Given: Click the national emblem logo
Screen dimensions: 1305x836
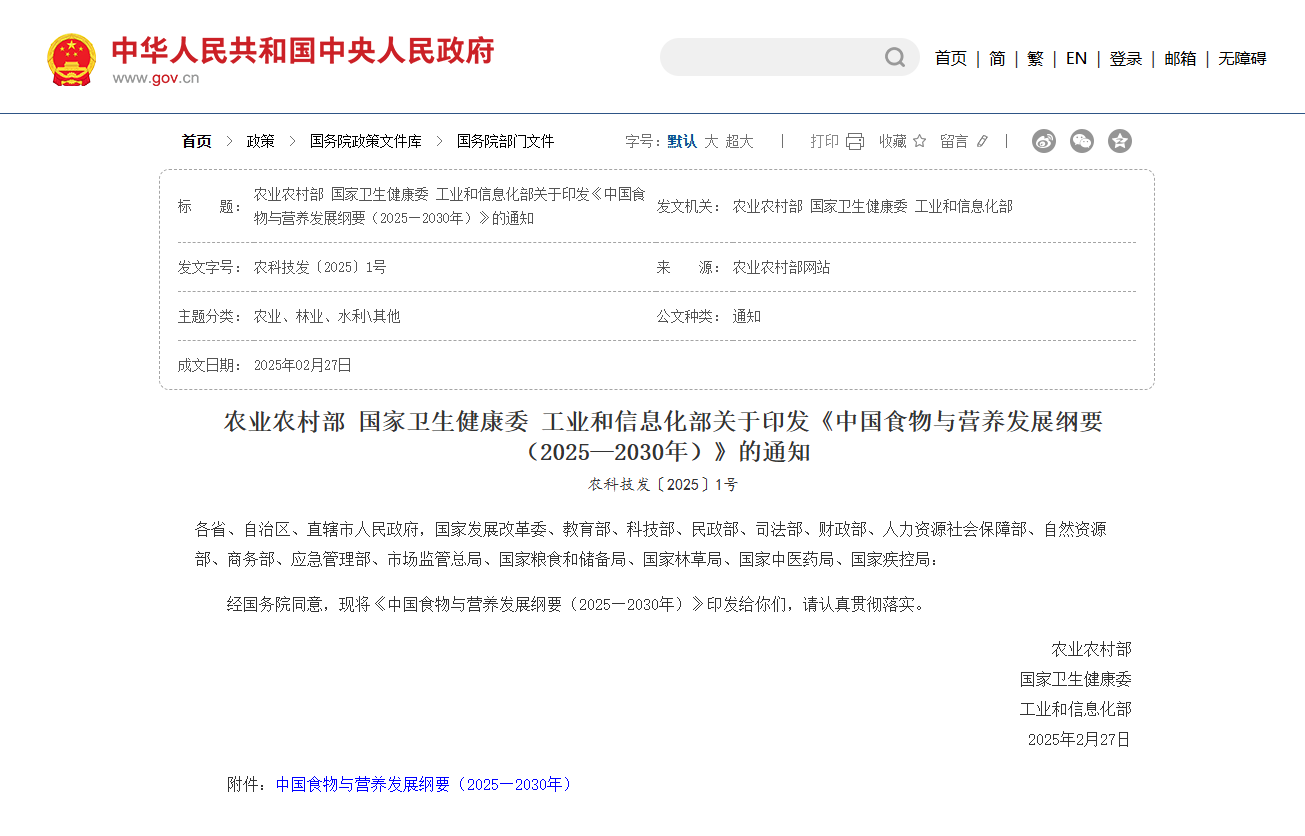Looking at the screenshot, I should [x=72, y=60].
